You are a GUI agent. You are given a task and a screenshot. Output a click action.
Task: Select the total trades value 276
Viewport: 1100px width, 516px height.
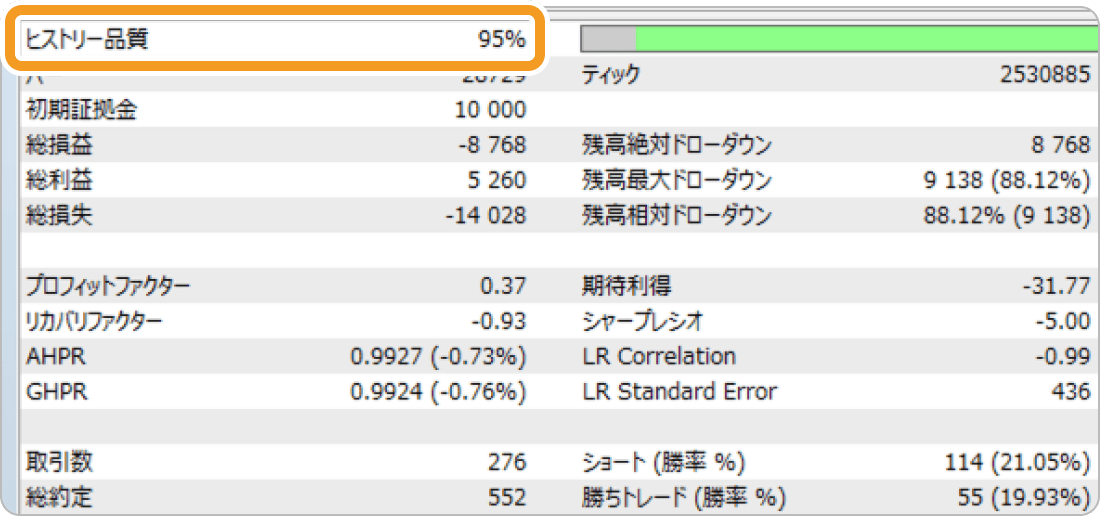pos(507,462)
